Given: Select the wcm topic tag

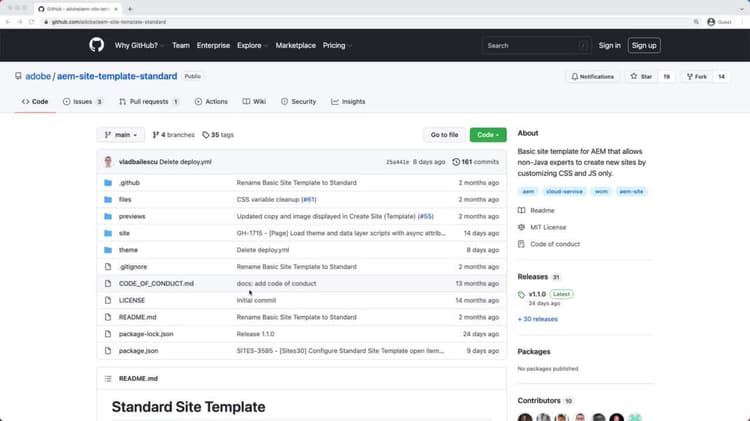Looking at the screenshot, I should tap(601, 191).
